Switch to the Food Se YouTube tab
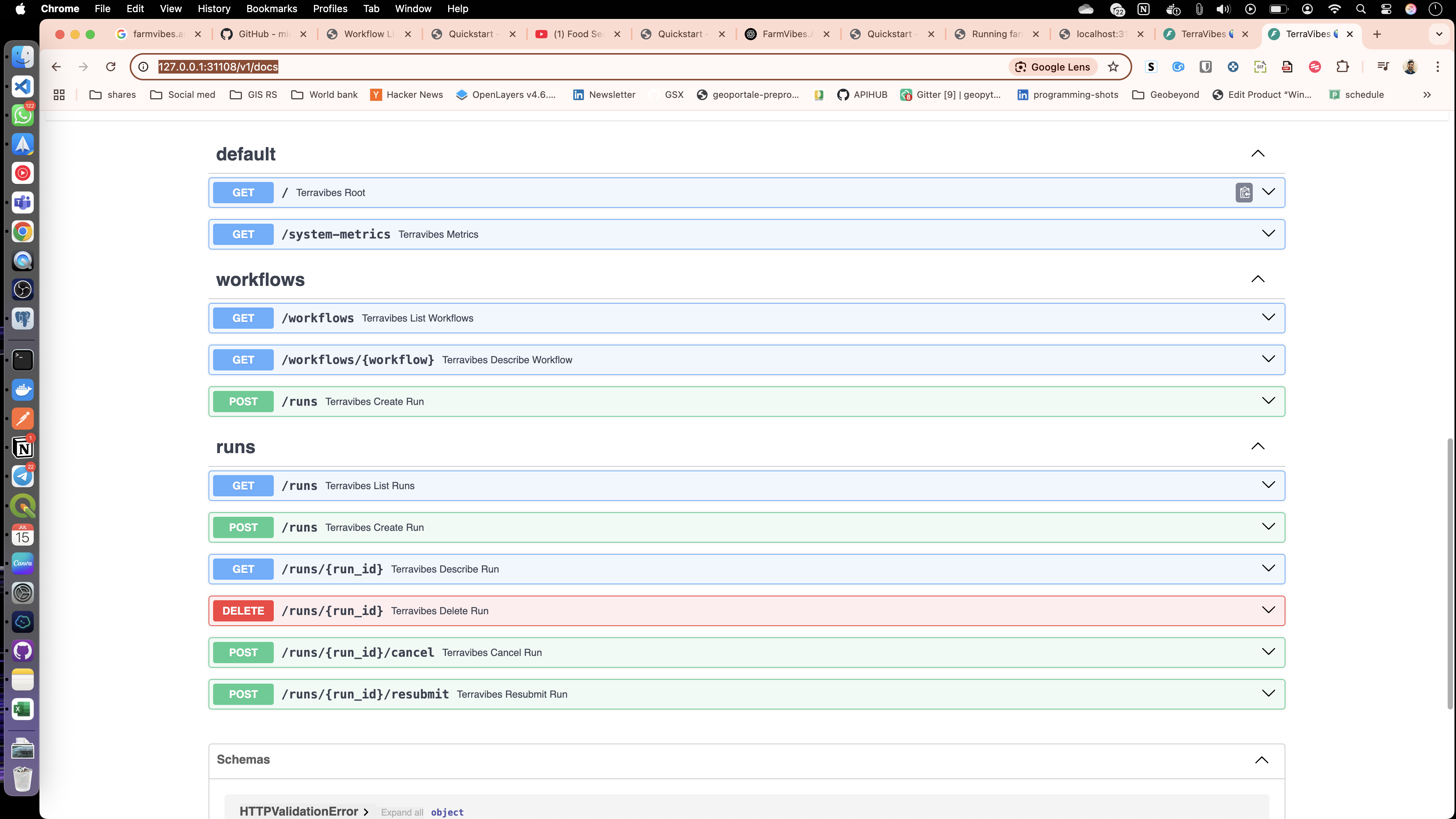The width and height of the screenshot is (1456, 819). [577, 34]
